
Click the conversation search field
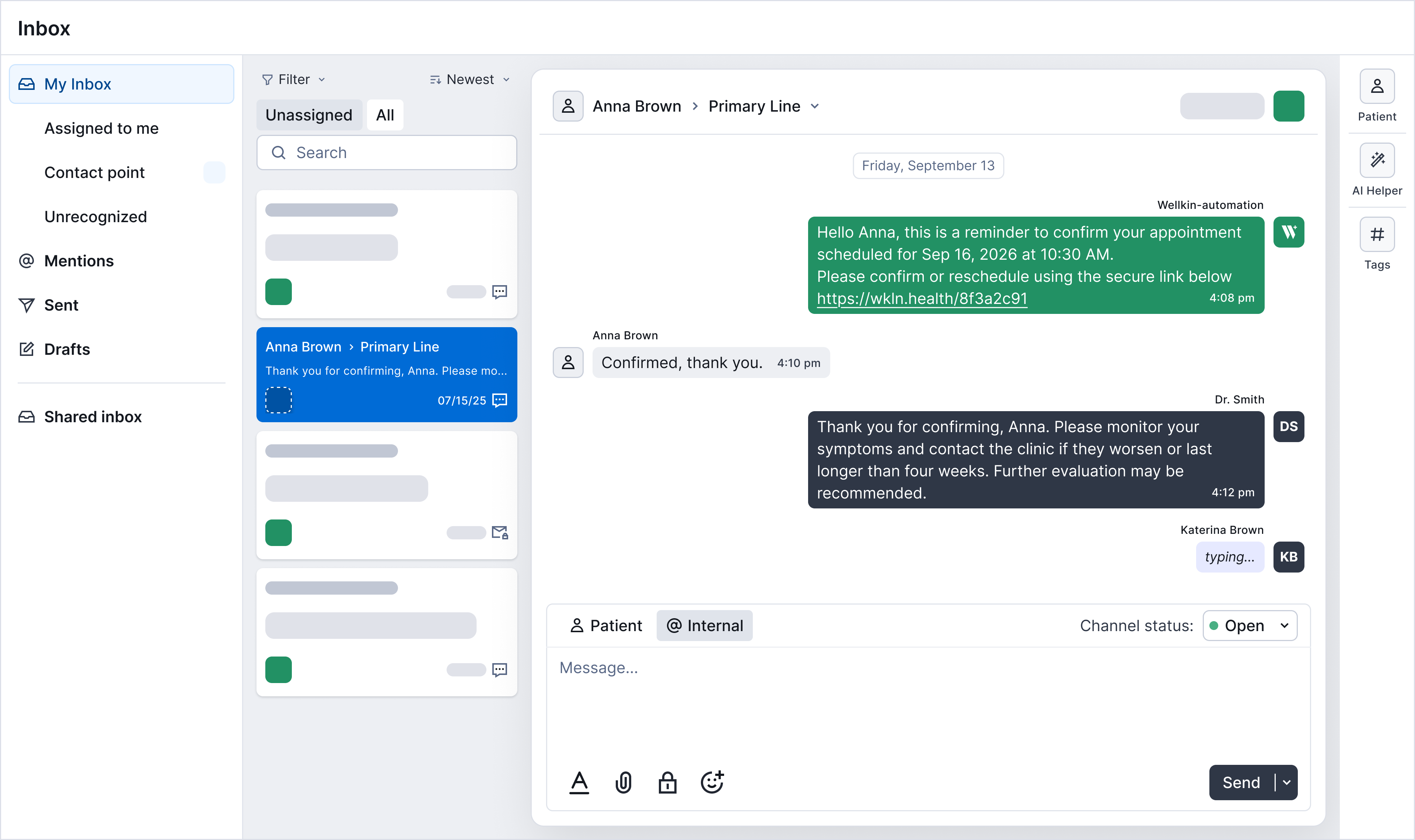pyautogui.click(x=387, y=152)
